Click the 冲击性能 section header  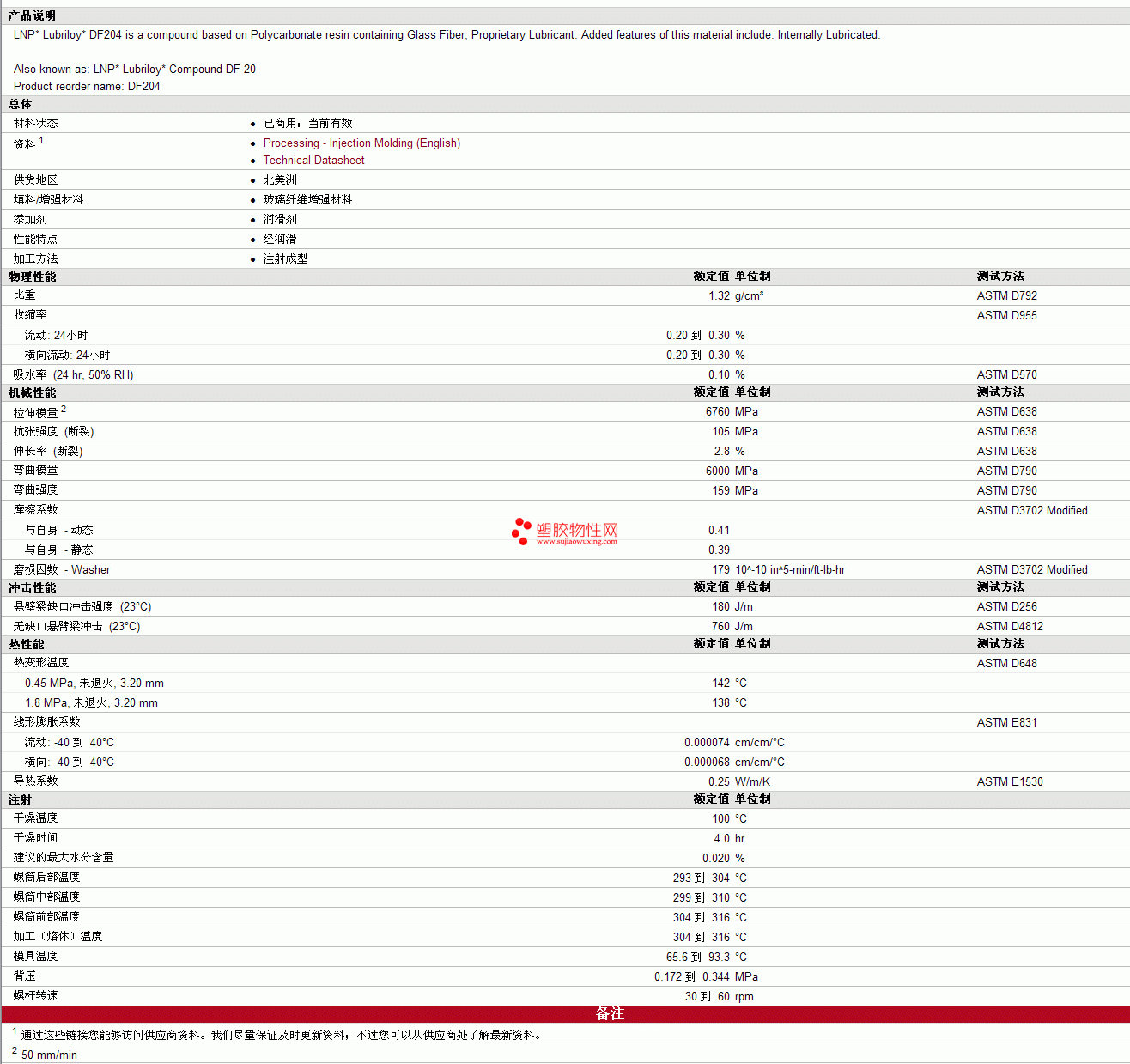click(x=32, y=588)
